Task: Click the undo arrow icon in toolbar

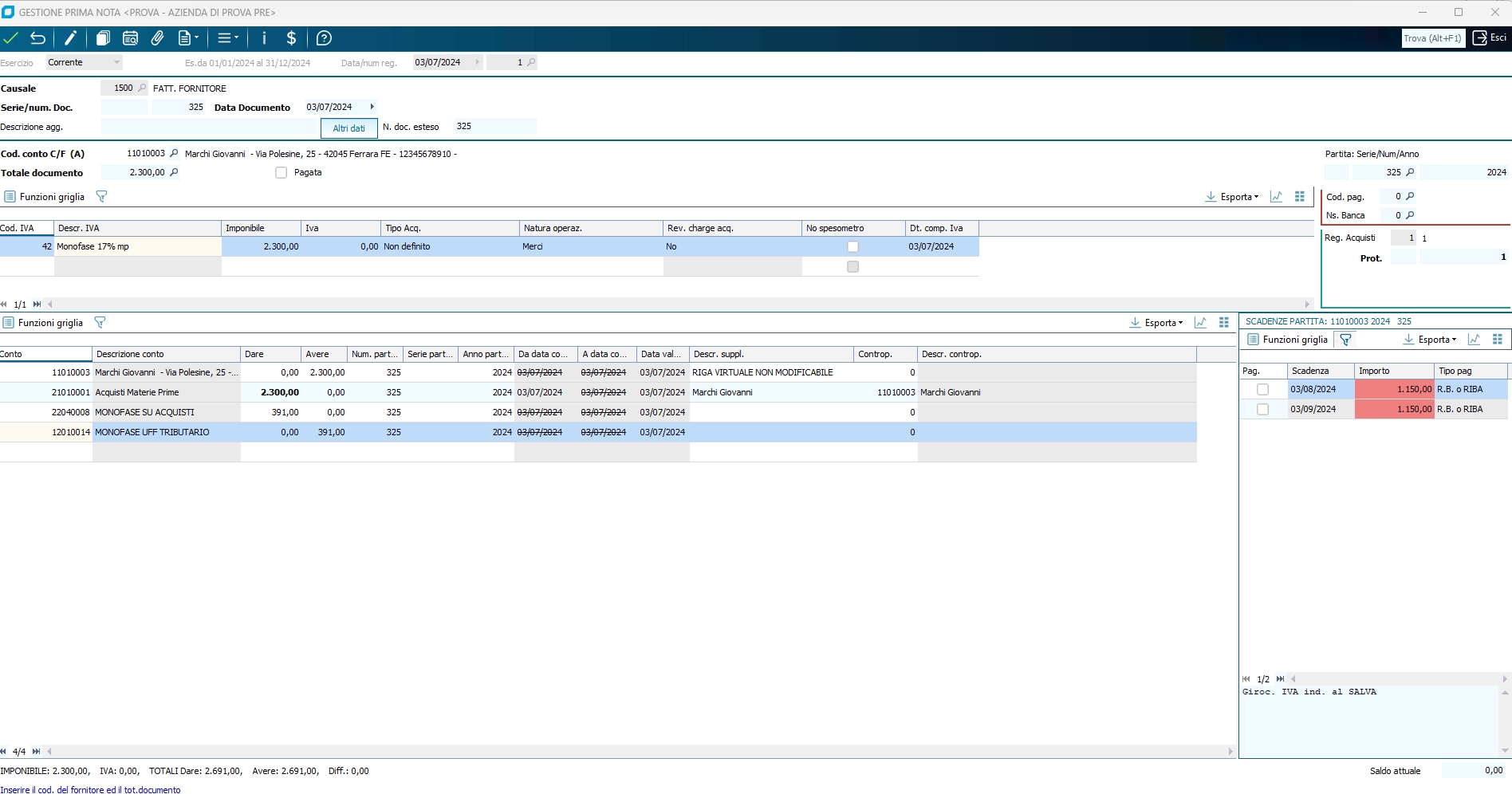Action: click(37, 38)
